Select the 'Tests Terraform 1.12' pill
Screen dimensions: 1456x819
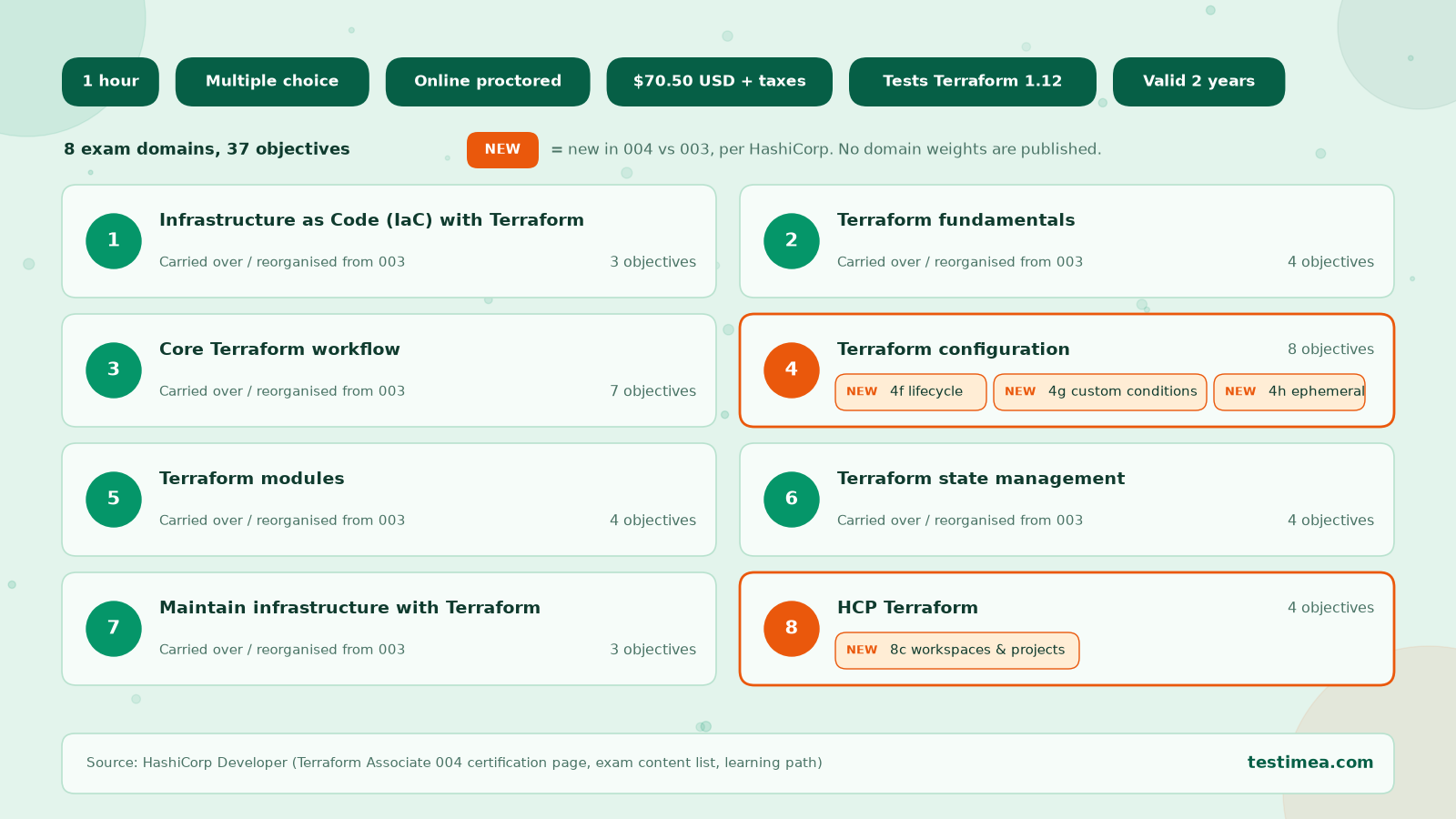click(x=973, y=82)
